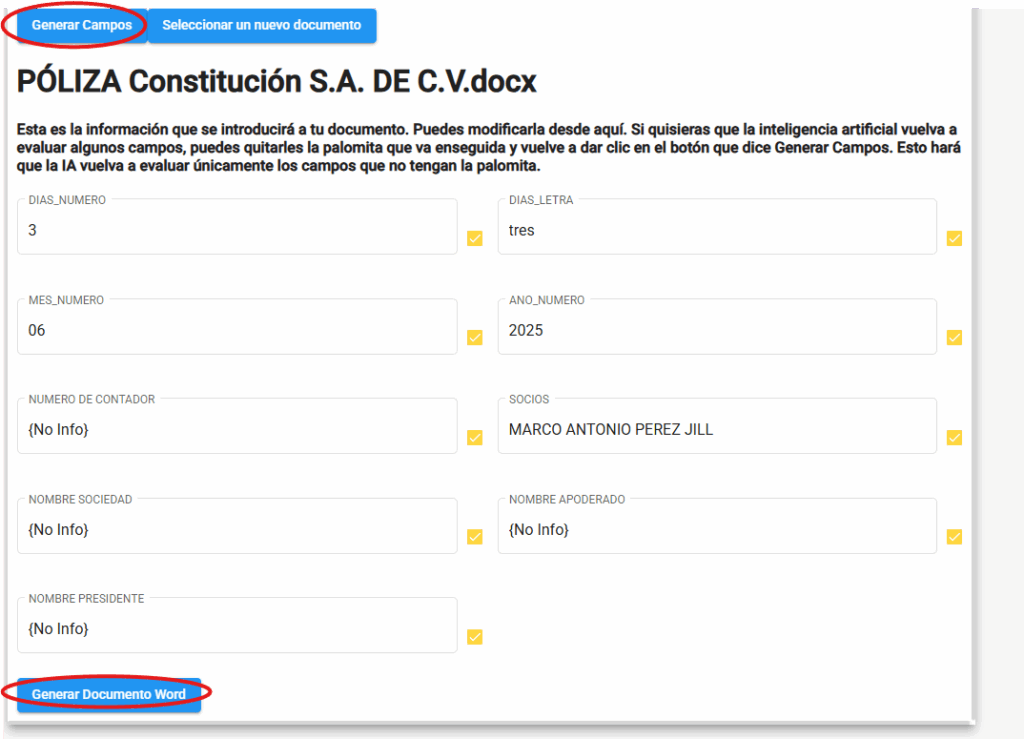Toggle the ANO_NUMERO checkbox
Screen dimensions: 1024x739
[954, 338]
